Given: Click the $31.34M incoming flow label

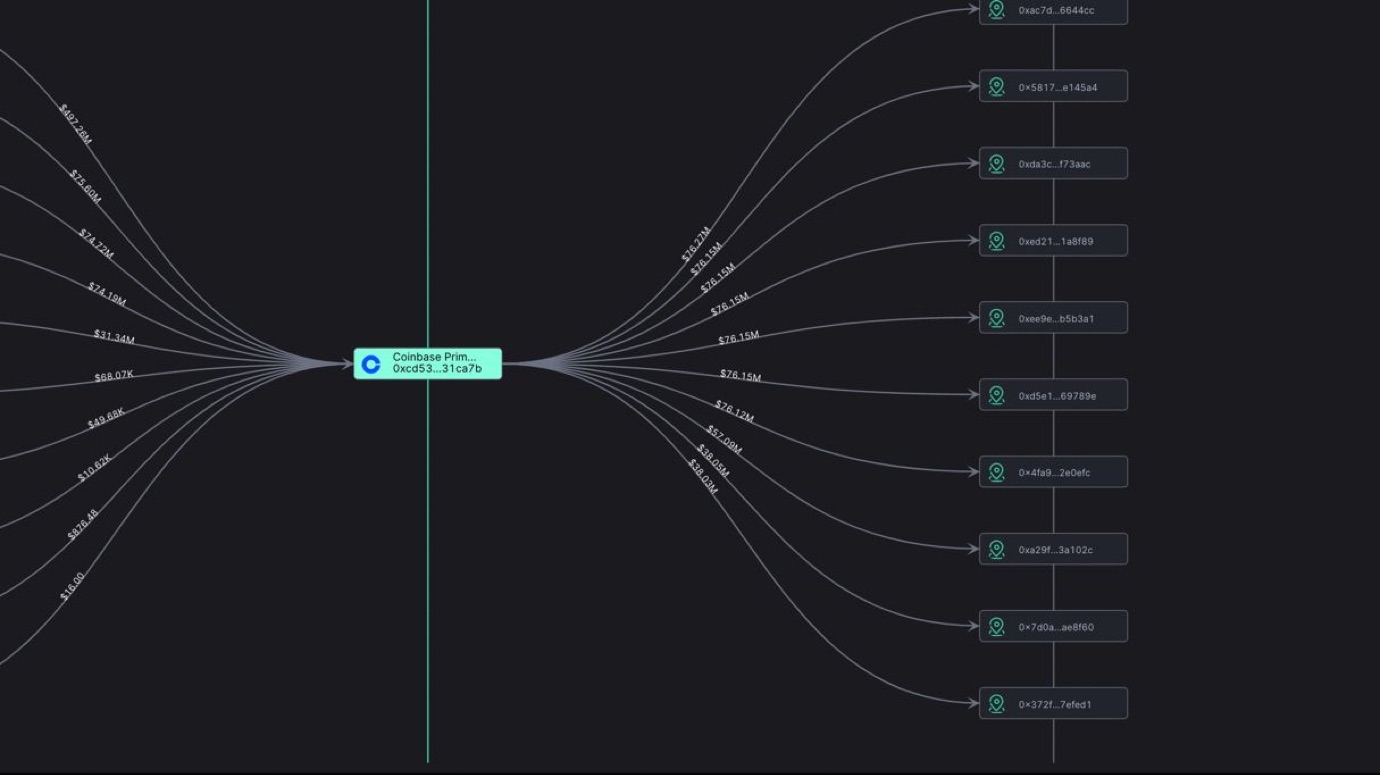Looking at the screenshot, I should (x=114, y=337).
